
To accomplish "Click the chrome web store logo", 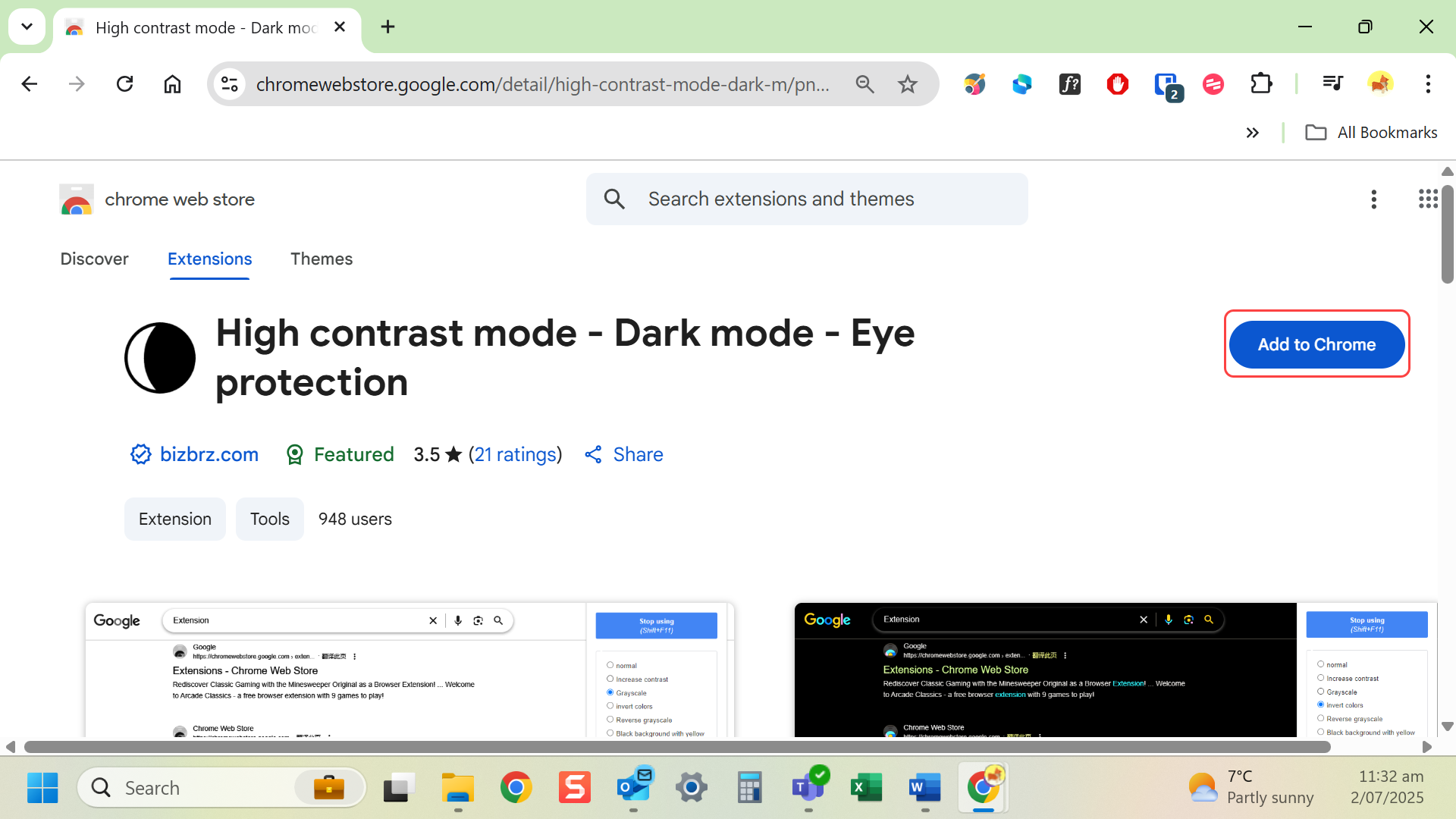I will click(x=157, y=199).
